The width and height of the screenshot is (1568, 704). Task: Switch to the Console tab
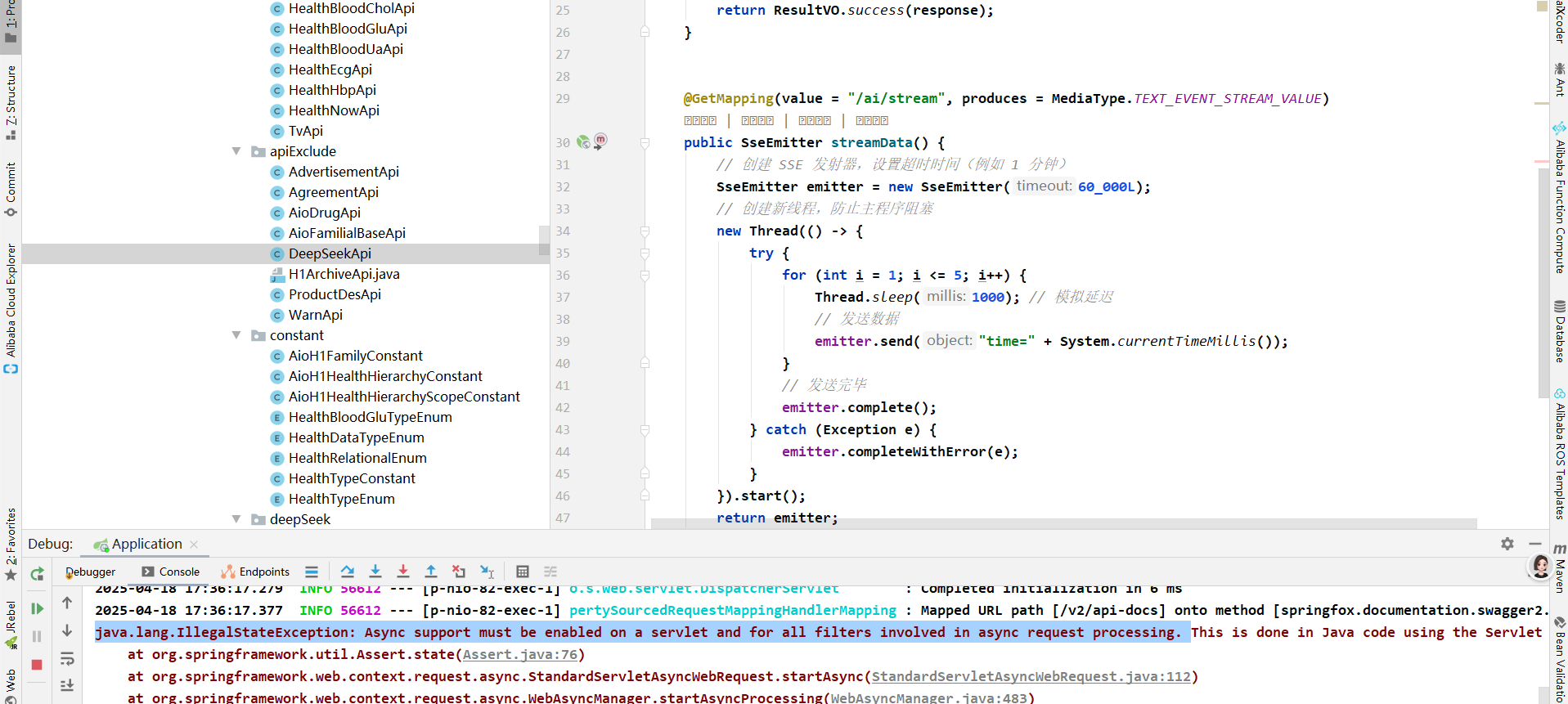(170, 572)
